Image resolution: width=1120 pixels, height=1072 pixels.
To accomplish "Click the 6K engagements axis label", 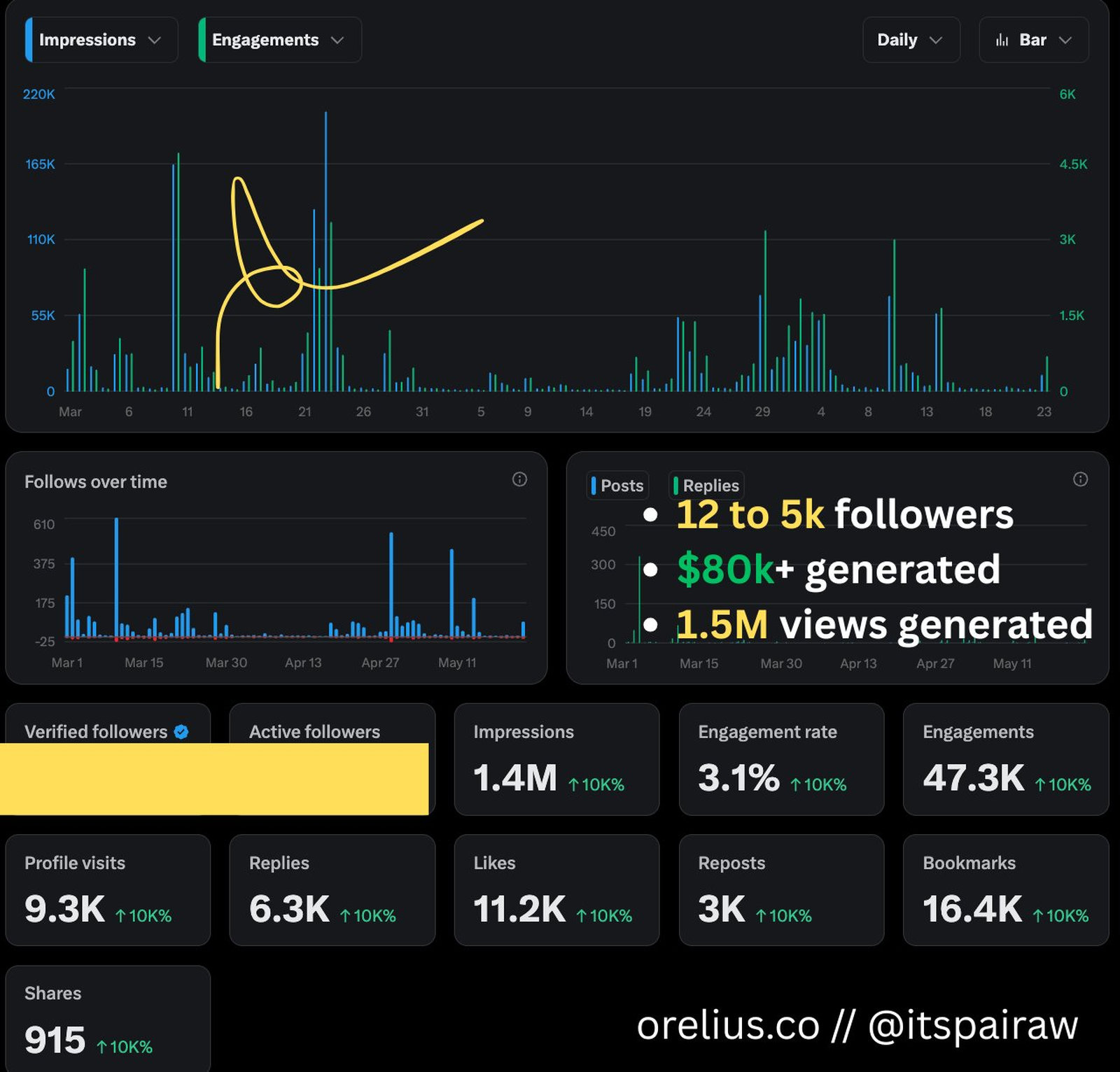I will pyautogui.click(x=1067, y=94).
